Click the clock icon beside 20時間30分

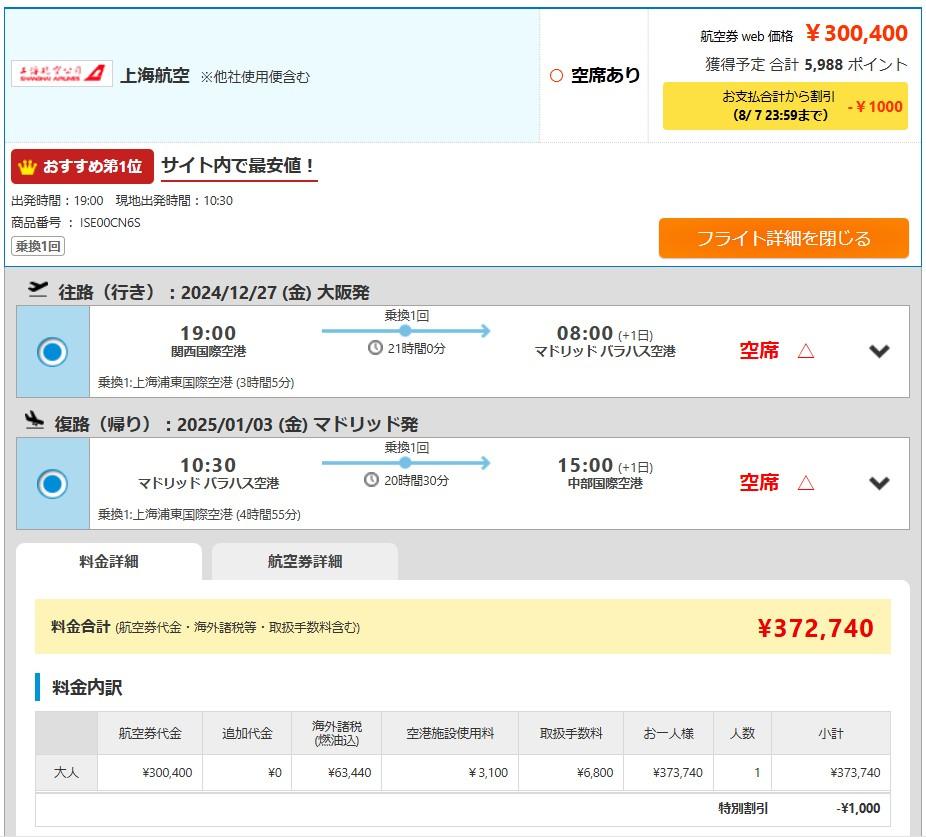pyautogui.click(x=372, y=480)
